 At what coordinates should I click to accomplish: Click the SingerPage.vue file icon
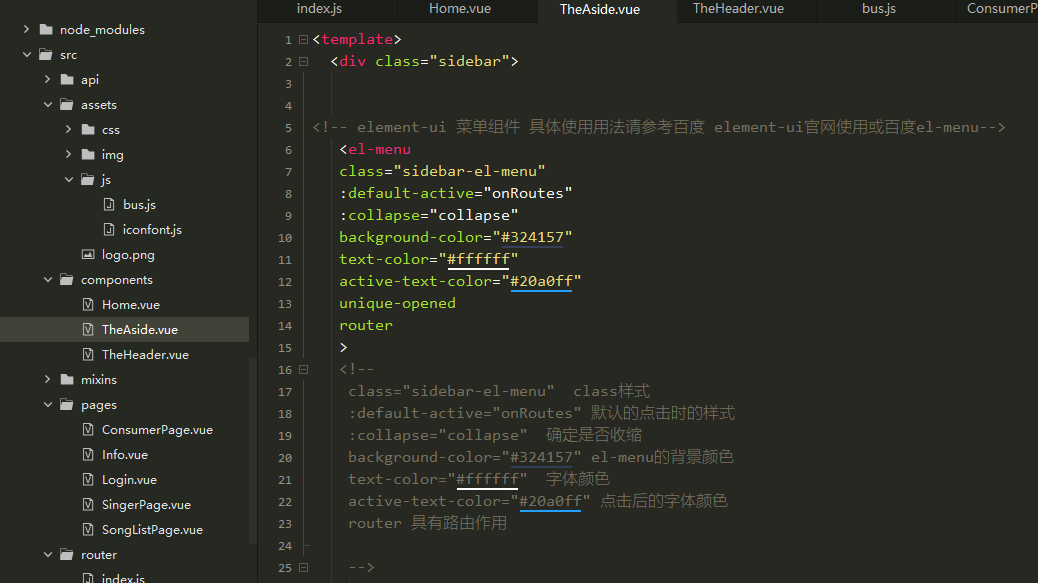click(88, 504)
